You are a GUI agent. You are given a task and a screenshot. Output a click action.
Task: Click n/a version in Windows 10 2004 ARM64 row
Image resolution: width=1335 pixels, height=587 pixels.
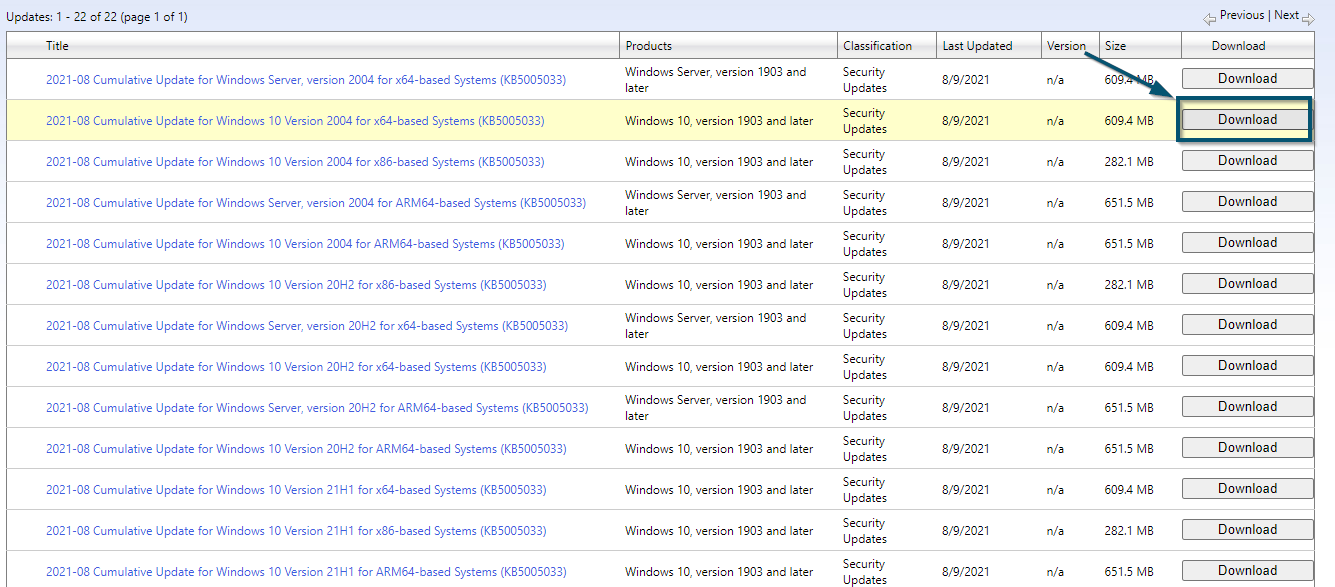pos(1055,244)
